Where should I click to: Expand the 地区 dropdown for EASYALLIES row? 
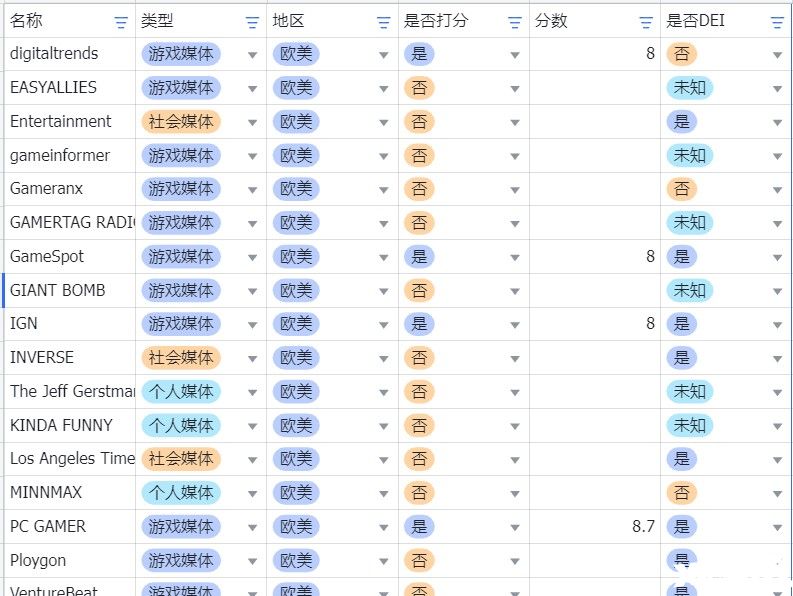coord(383,89)
